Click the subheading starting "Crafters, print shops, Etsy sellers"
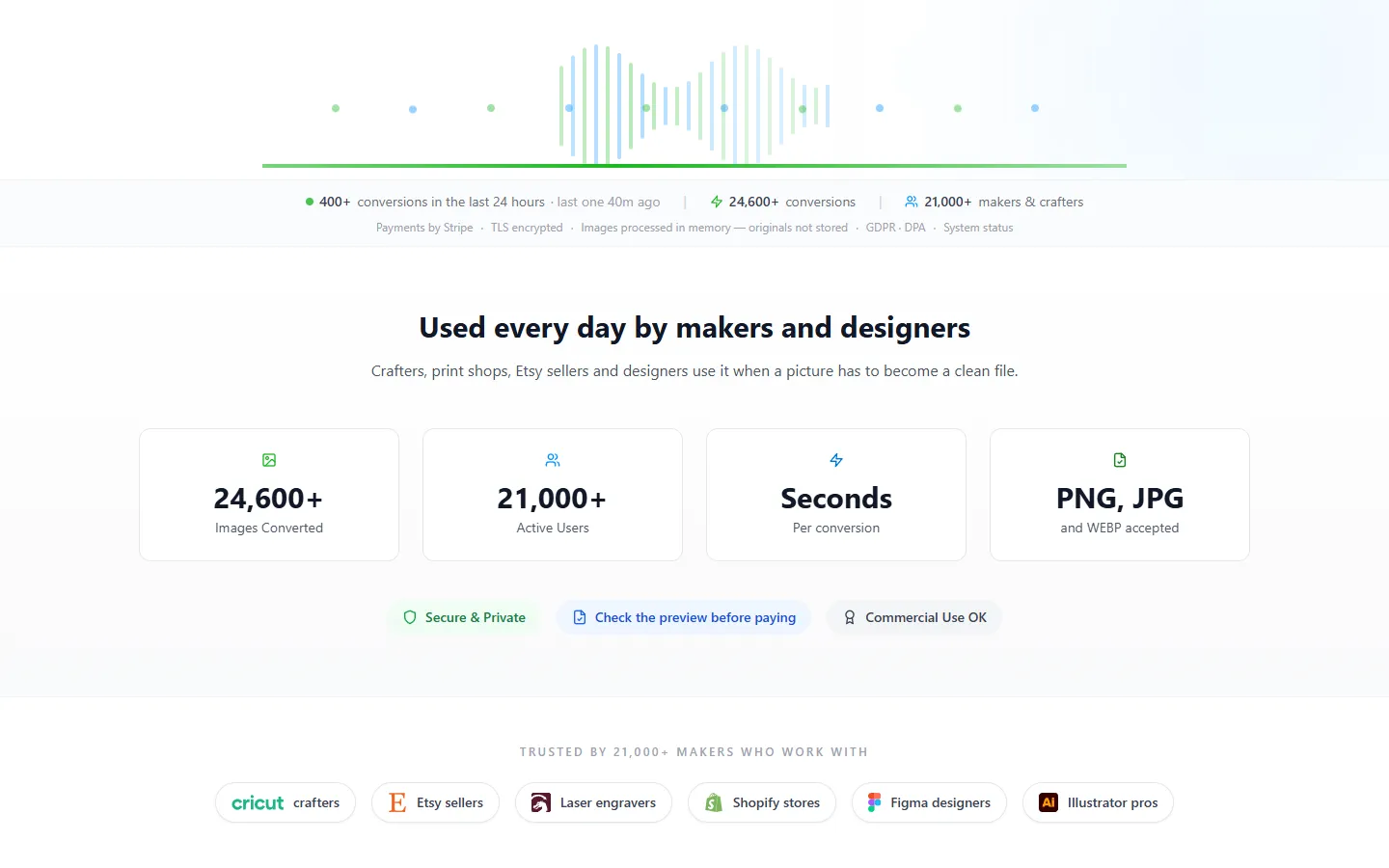1389x868 pixels. [694, 371]
